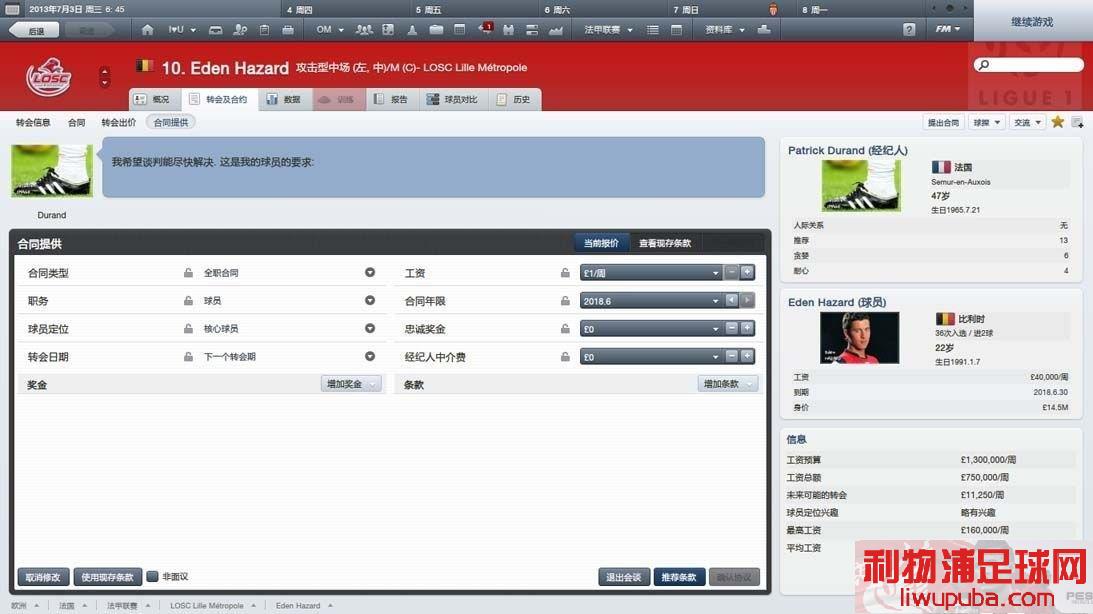The height and width of the screenshot is (614, 1093).
Task: Open the 球探 dropdown button
Action: 986,122
